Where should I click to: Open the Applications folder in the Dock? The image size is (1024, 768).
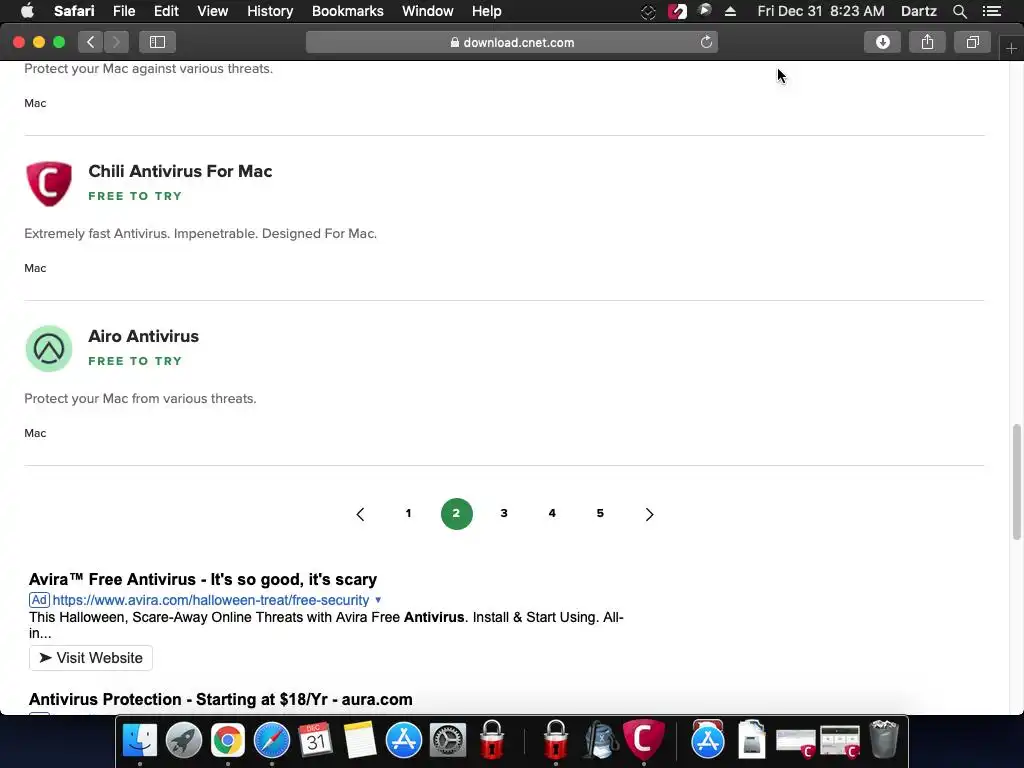coord(707,741)
